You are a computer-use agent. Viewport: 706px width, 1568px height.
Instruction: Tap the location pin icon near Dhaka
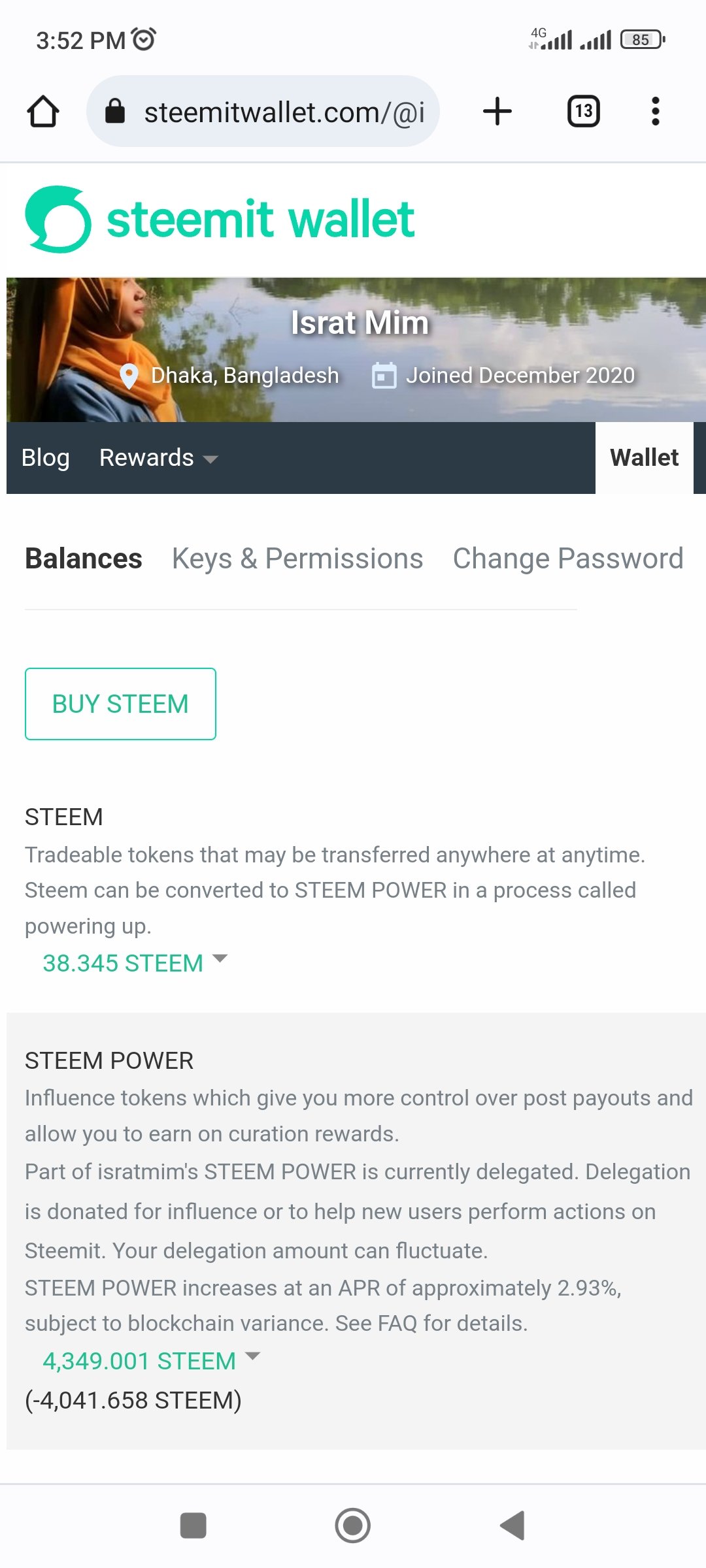click(129, 376)
